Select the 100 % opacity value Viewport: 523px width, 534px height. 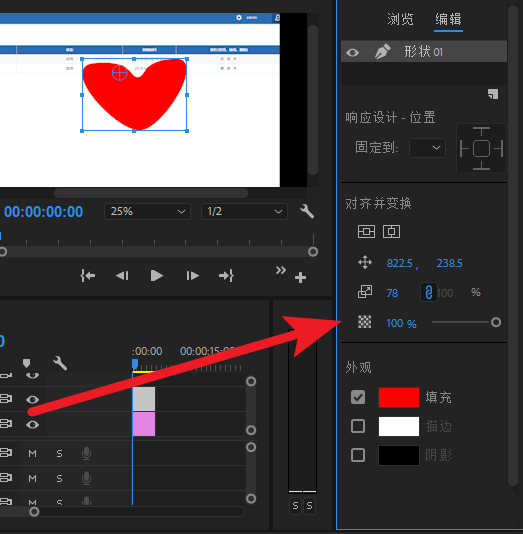coord(401,323)
